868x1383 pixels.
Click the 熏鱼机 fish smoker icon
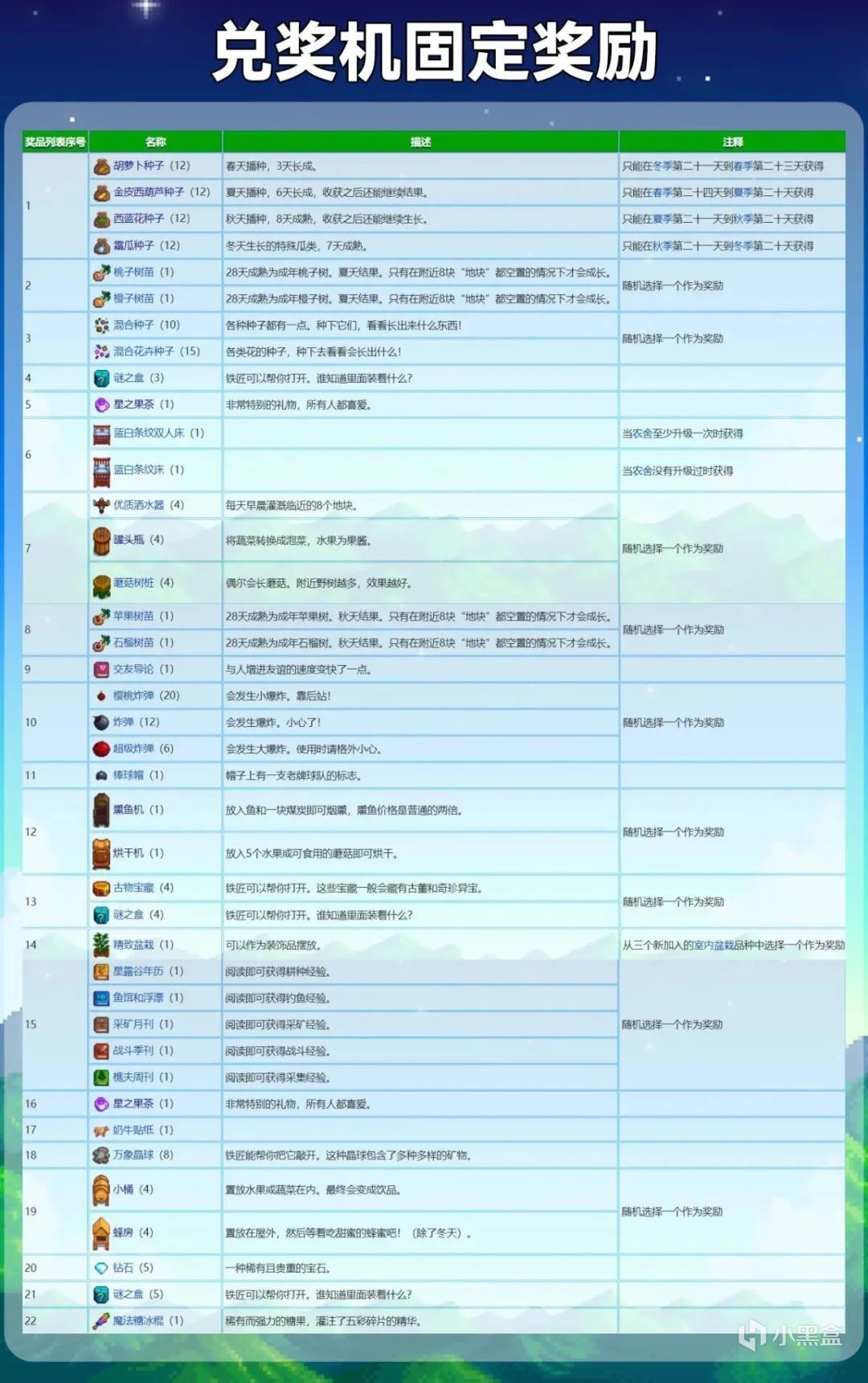(101, 811)
